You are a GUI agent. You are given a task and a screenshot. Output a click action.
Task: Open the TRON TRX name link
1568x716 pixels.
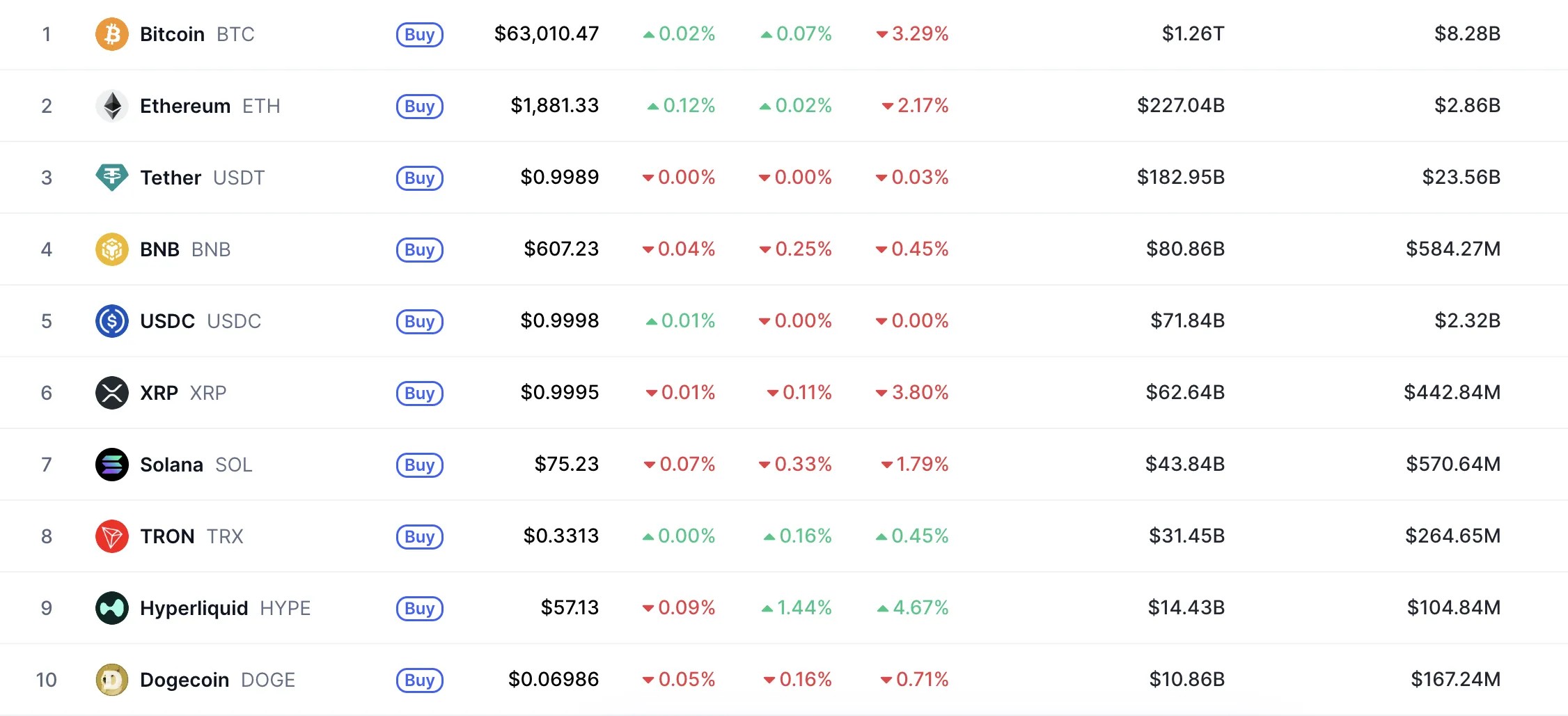tap(191, 536)
